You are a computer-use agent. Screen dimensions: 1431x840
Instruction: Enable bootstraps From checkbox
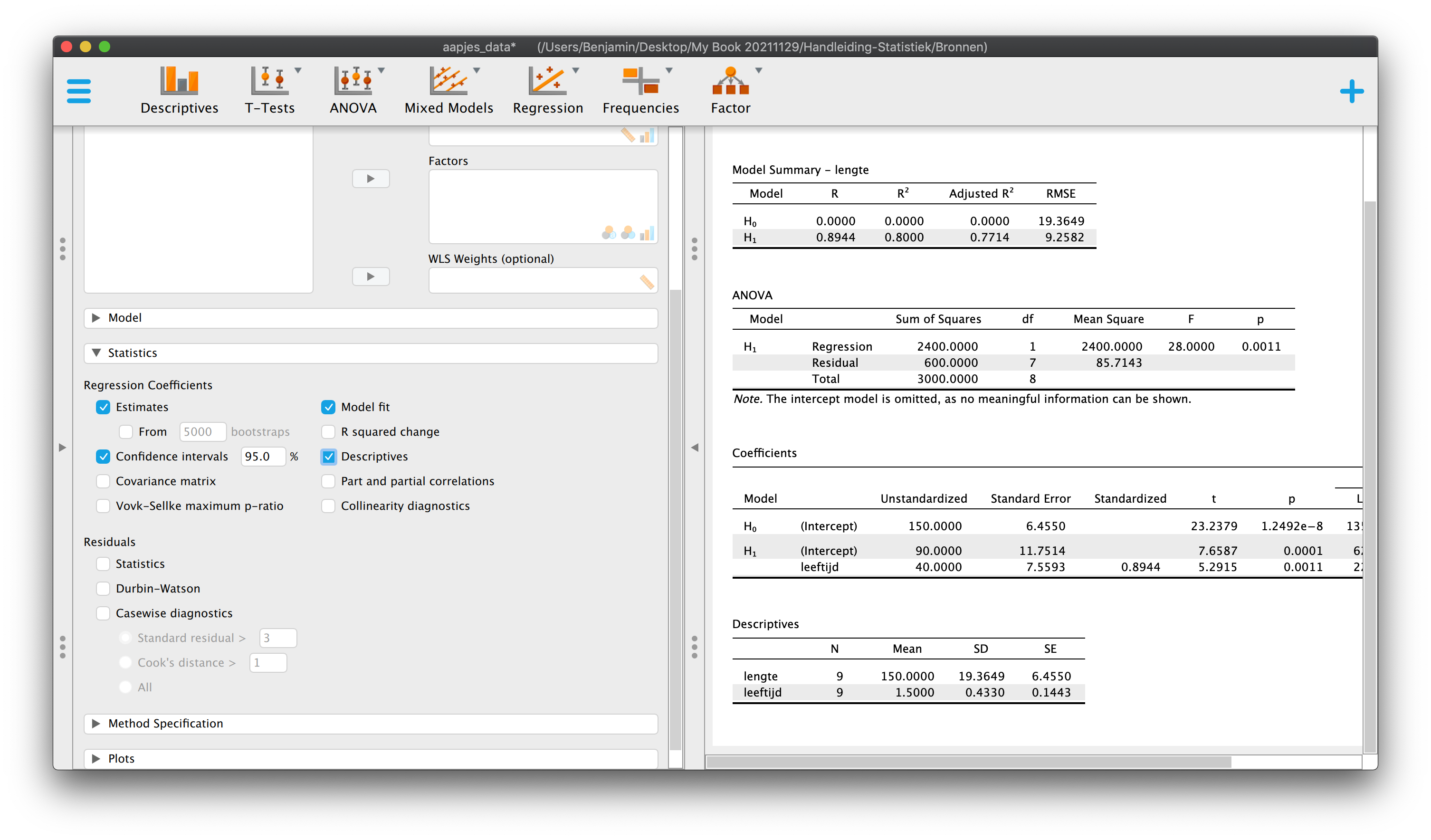coord(125,432)
